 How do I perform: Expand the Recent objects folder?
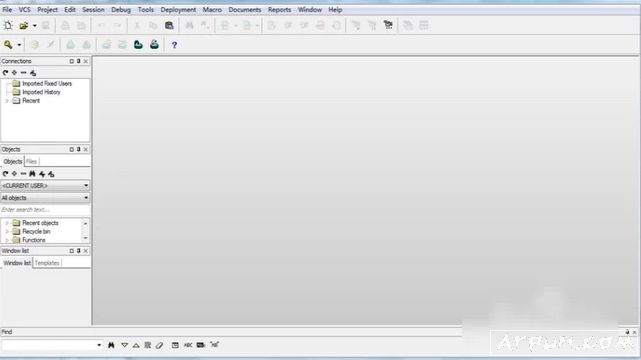[x=7, y=223]
